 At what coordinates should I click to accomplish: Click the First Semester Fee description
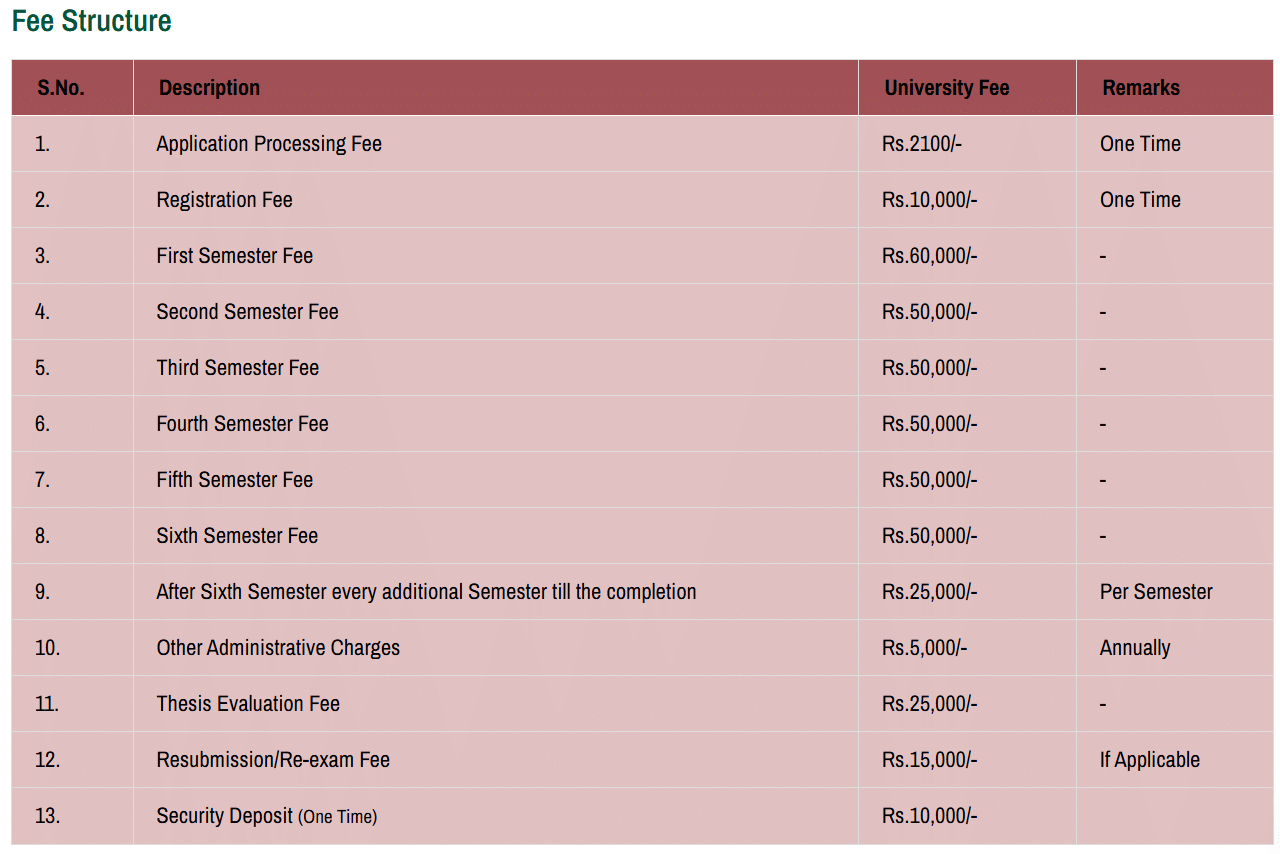(x=234, y=256)
